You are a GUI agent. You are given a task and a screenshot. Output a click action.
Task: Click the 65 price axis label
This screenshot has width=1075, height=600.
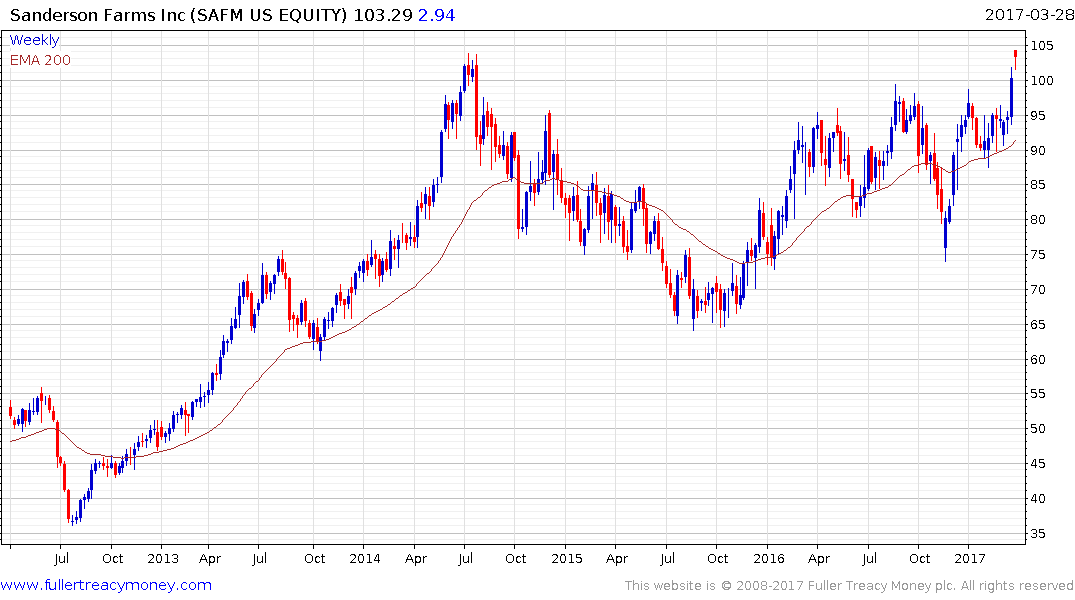click(x=1038, y=324)
